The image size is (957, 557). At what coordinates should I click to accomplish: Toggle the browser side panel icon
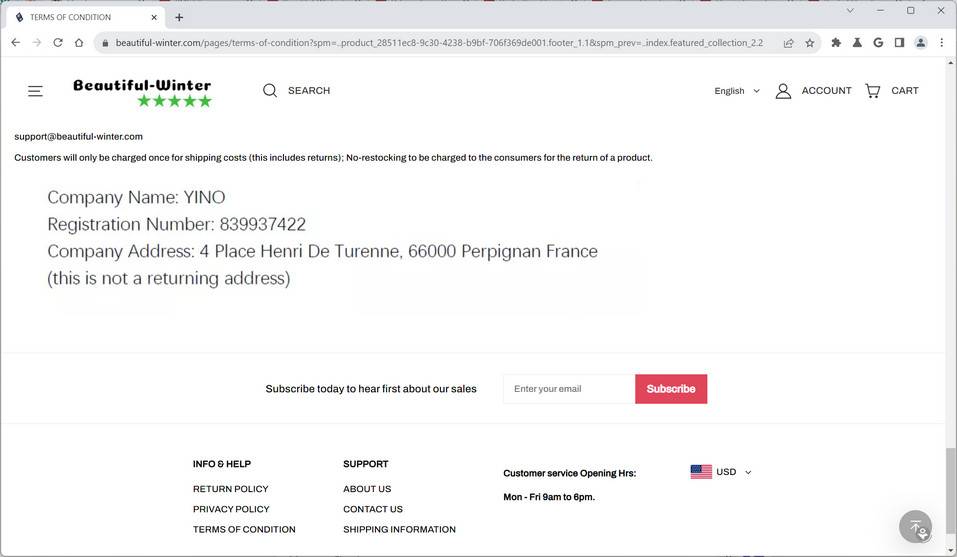pos(899,43)
